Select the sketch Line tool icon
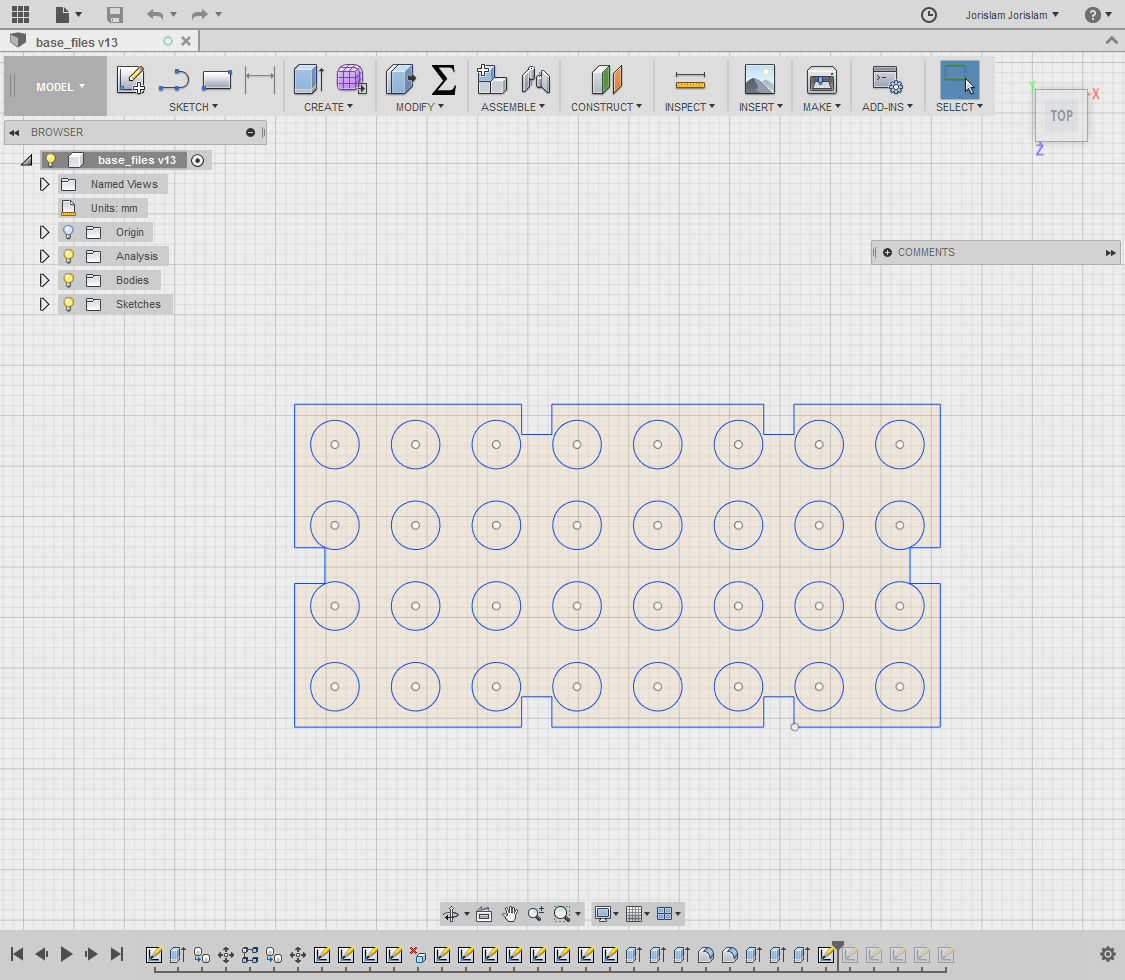Screen dimensions: 1125x980 [x=174, y=80]
